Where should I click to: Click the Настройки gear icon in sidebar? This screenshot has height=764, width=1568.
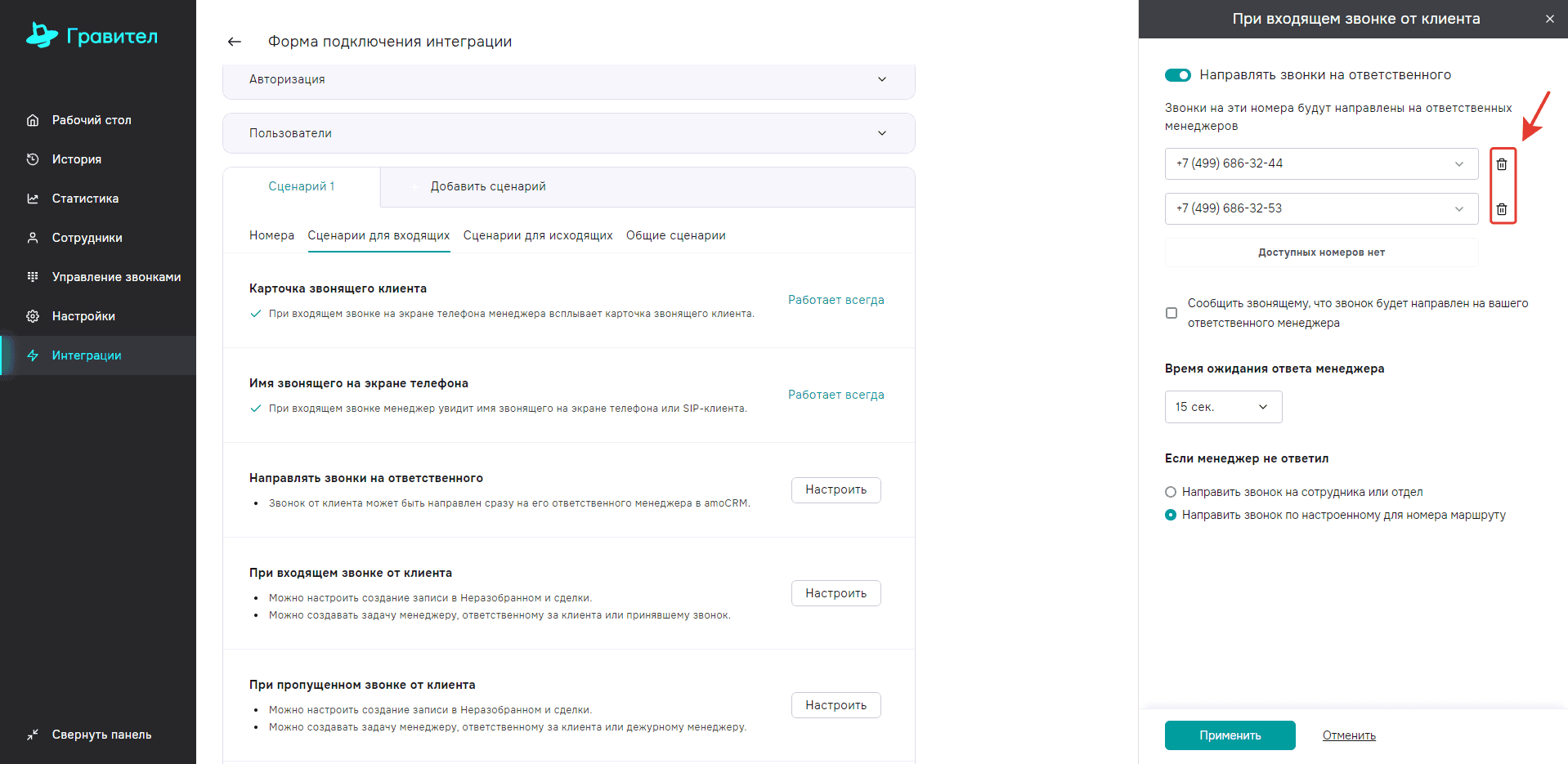(33, 316)
